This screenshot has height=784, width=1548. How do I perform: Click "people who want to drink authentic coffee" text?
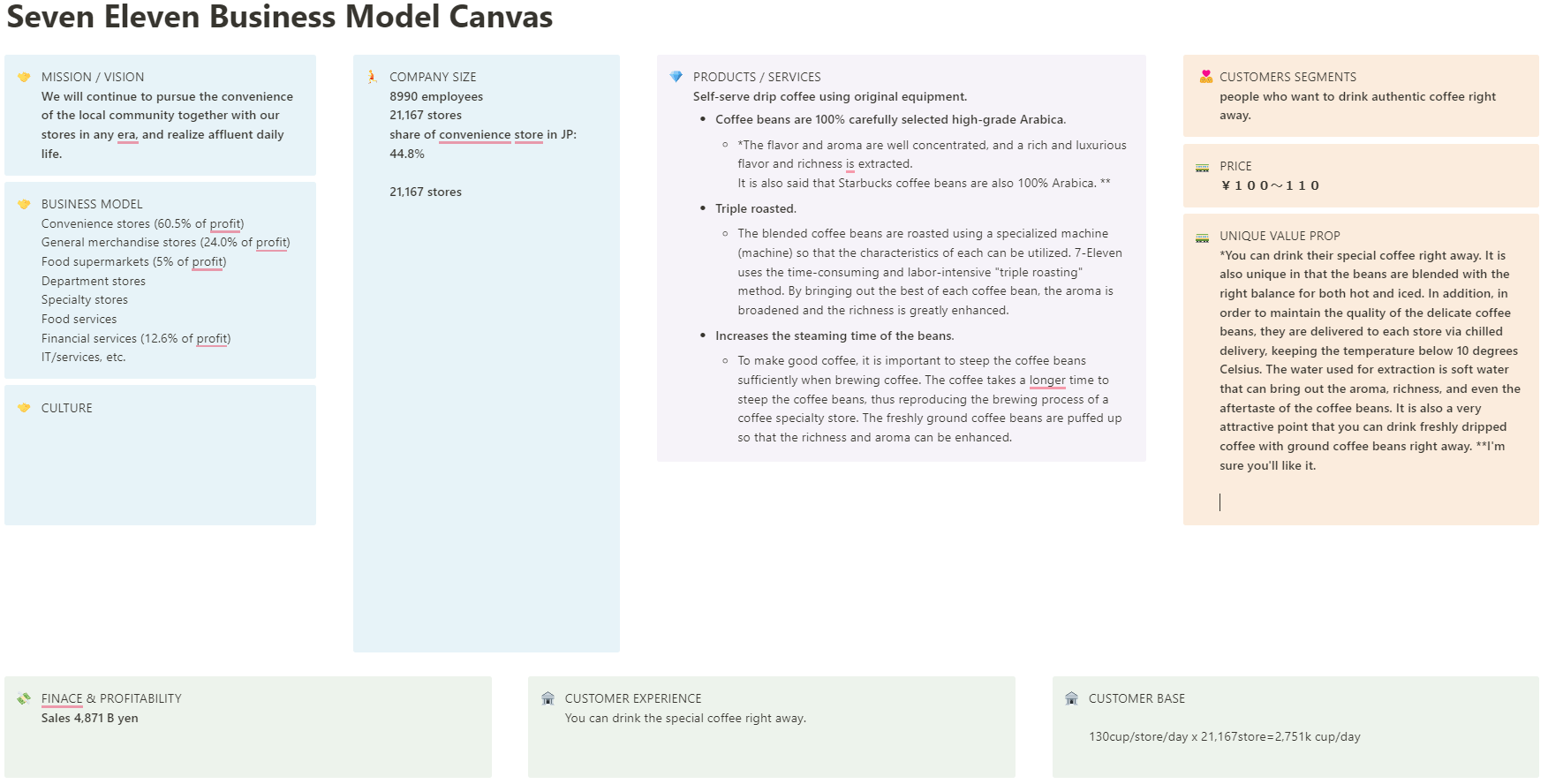coord(1357,106)
